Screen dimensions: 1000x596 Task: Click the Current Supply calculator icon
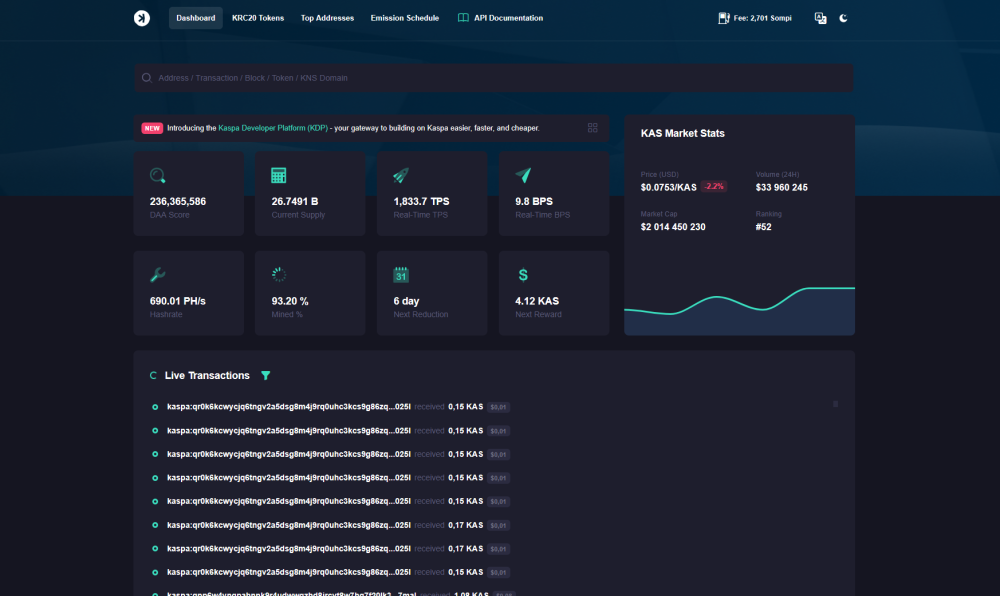point(279,175)
